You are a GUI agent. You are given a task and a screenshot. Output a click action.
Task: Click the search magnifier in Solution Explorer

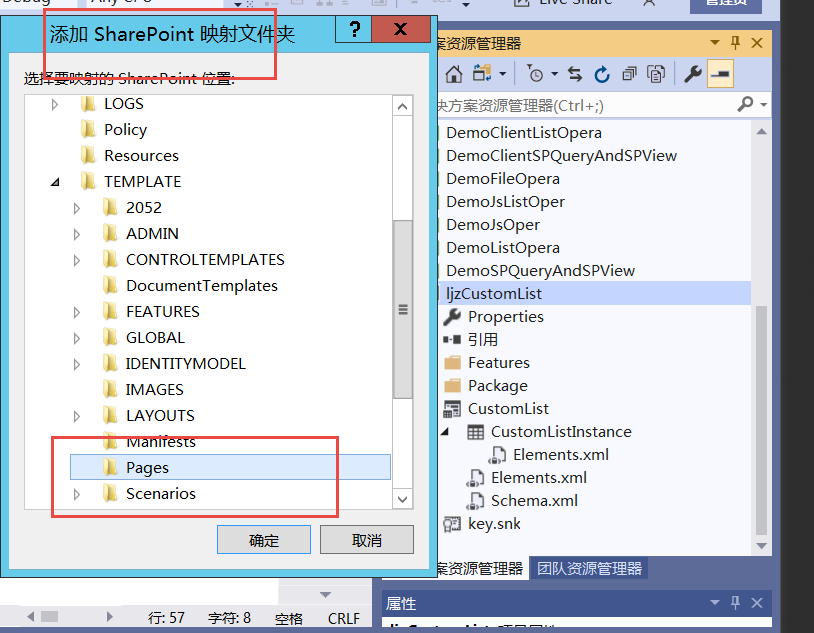click(745, 104)
